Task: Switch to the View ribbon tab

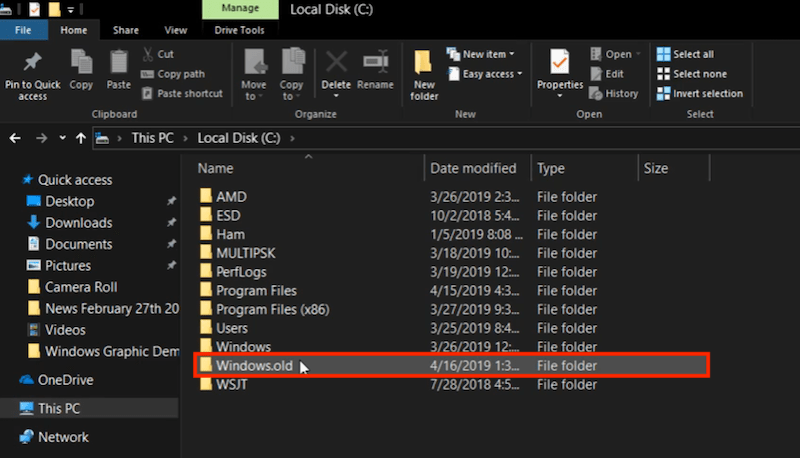Action: click(176, 30)
